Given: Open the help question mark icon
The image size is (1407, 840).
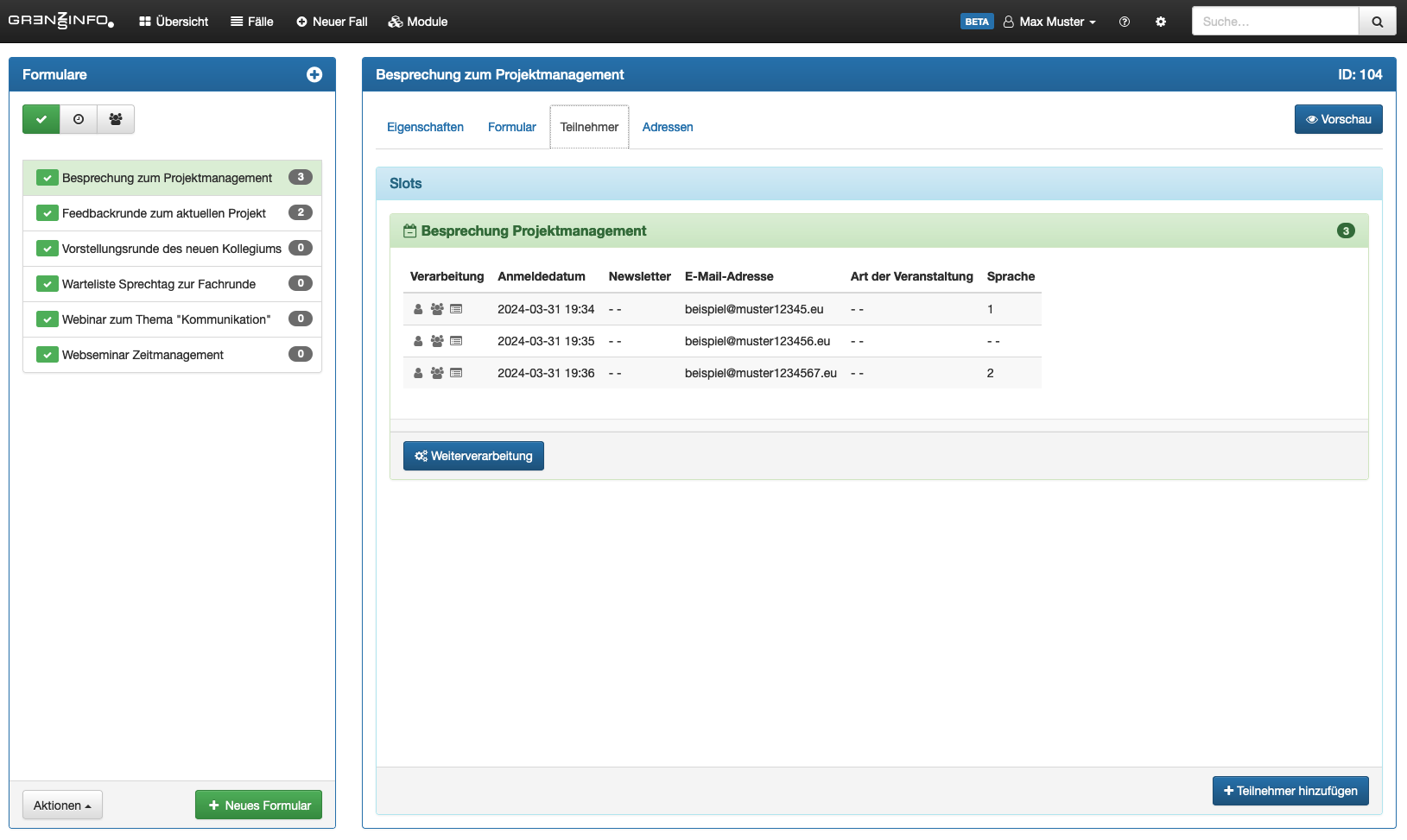Looking at the screenshot, I should pyautogui.click(x=1125, y=22).
